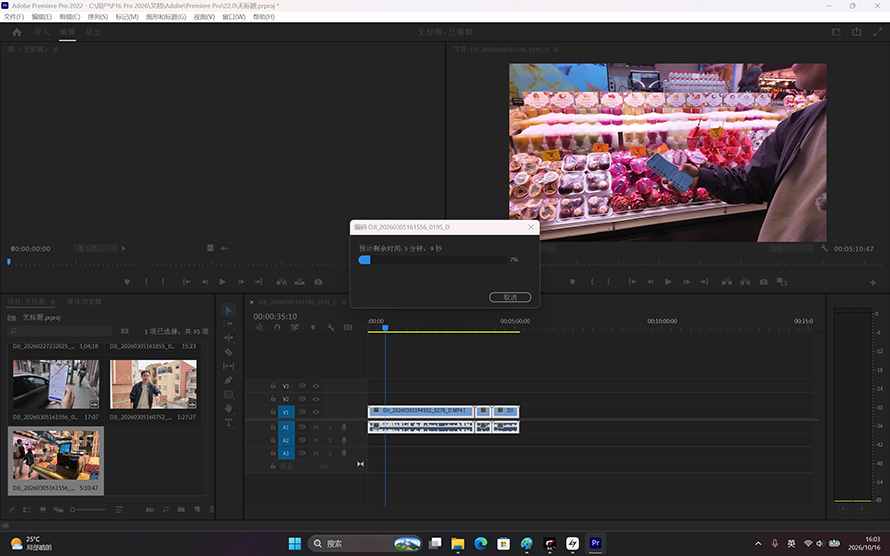Screen dimensions: 890x556
Task: Open Program monitor settings wrench
Action: [824, 248]
